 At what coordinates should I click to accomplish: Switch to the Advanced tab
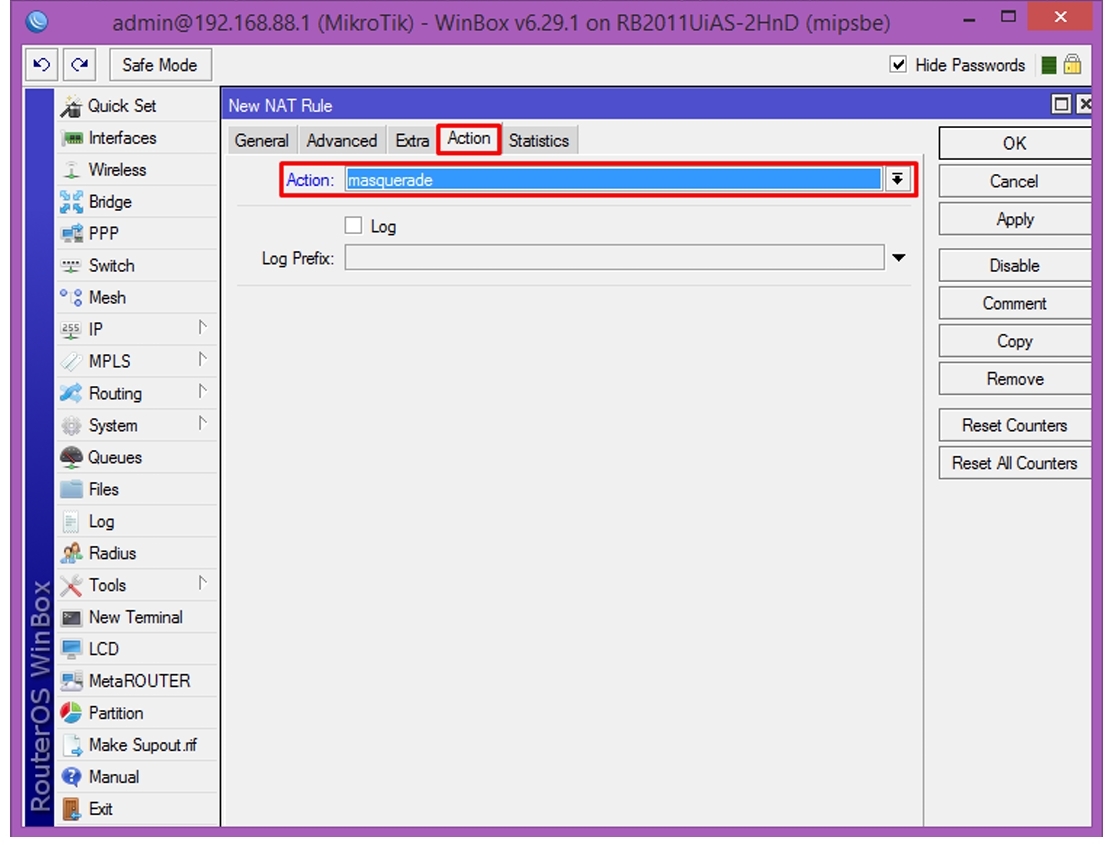[x=342, y=141]
